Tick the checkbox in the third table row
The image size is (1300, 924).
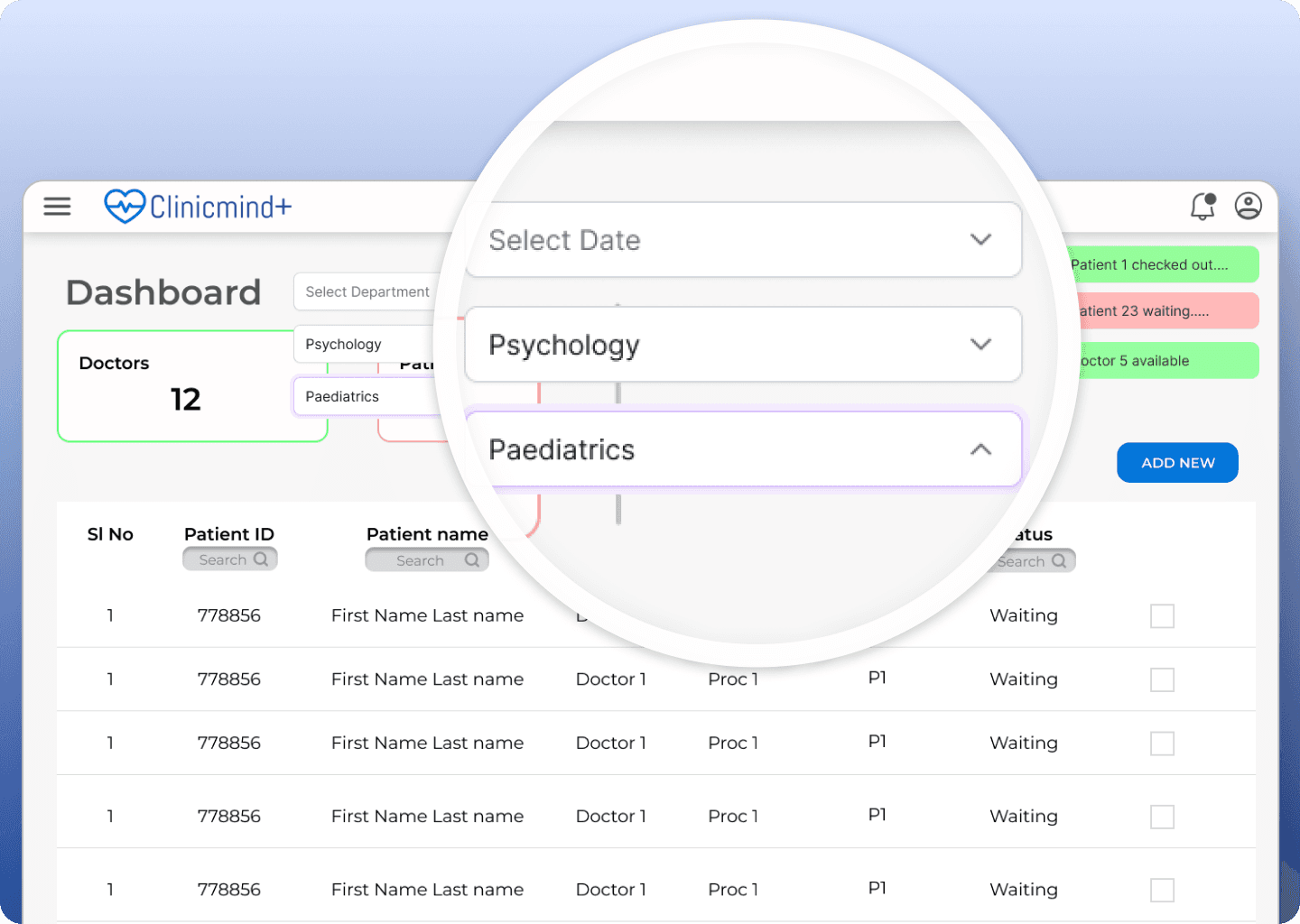(1163, 744)
